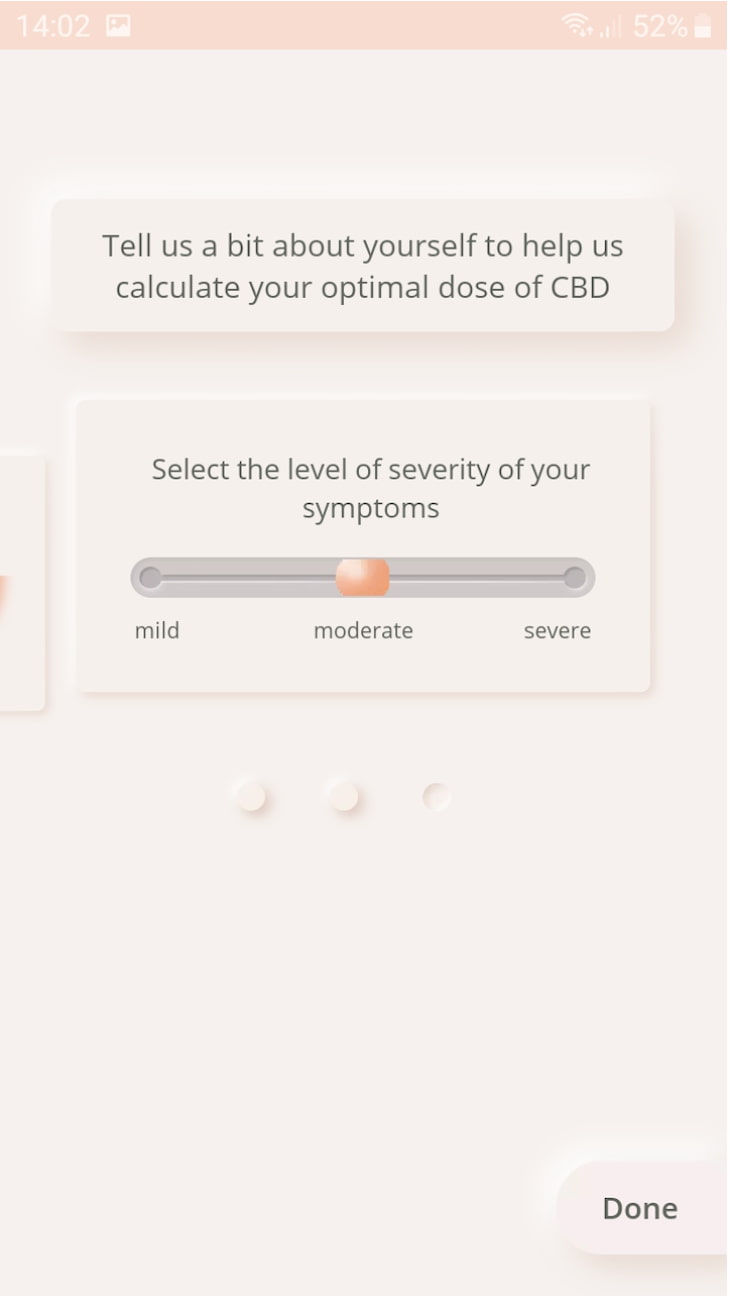
Task: Go to the first page indicator dot
Action: 250,797
